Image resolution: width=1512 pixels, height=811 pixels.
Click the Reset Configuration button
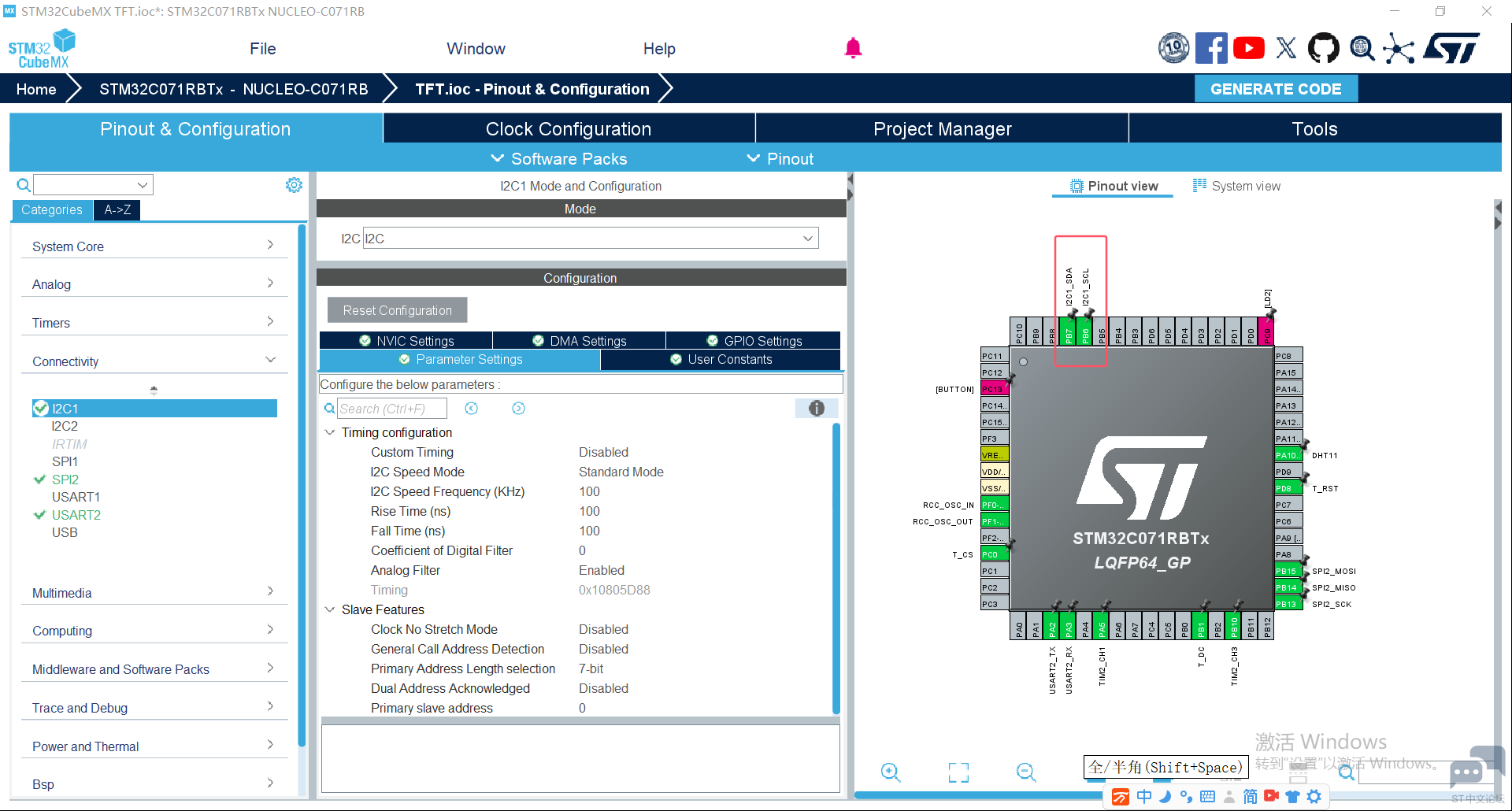coord(398,310)
